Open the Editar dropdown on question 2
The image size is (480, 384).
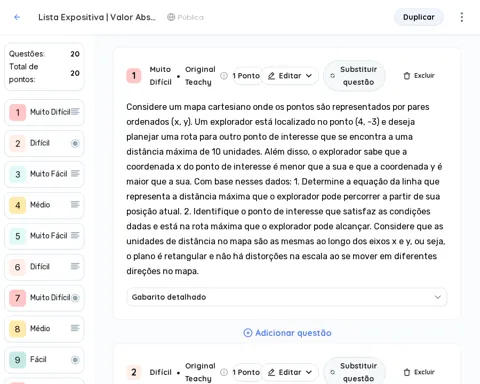click(x=289, y=372)
